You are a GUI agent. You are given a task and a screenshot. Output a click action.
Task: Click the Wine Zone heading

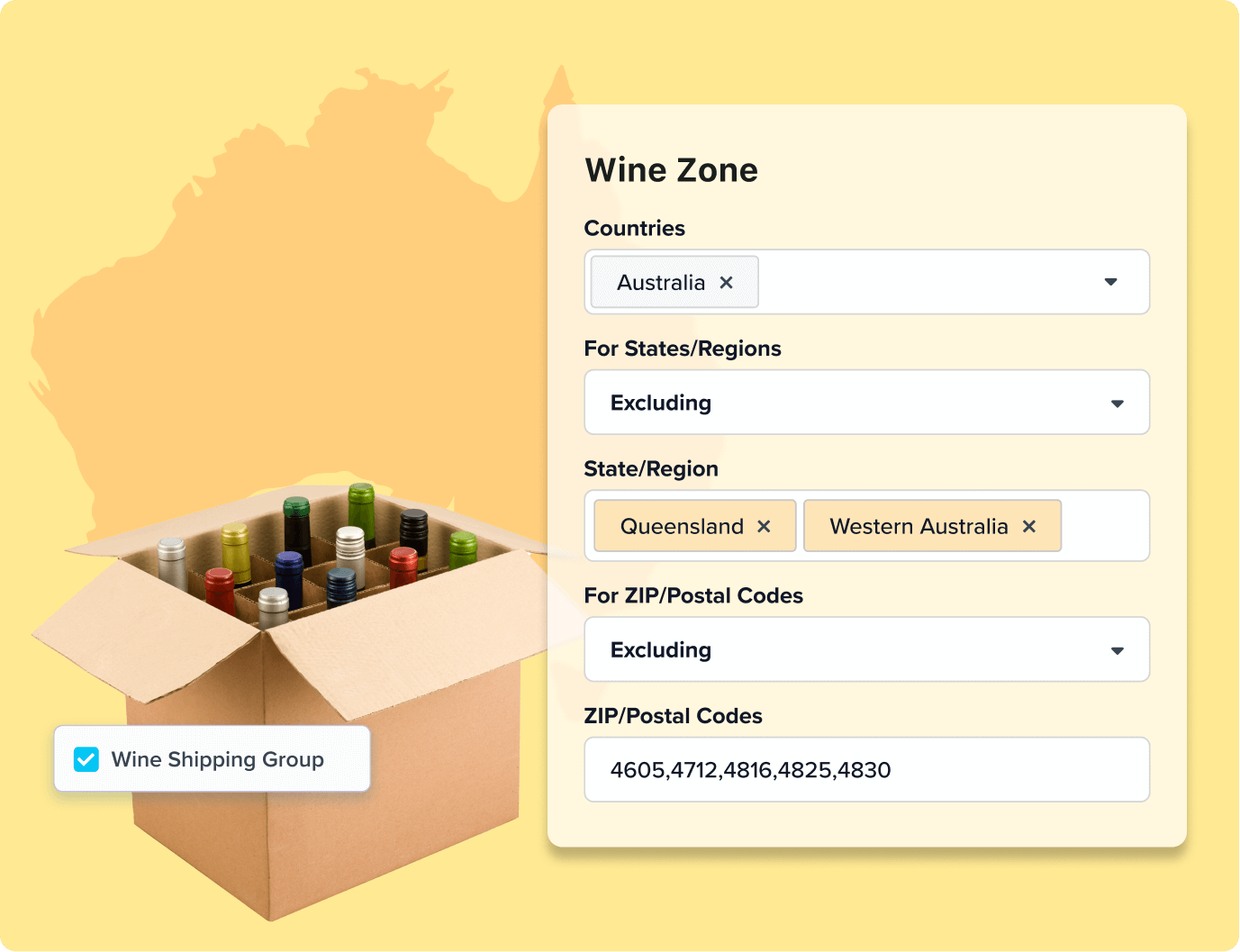tap(671, 170)
